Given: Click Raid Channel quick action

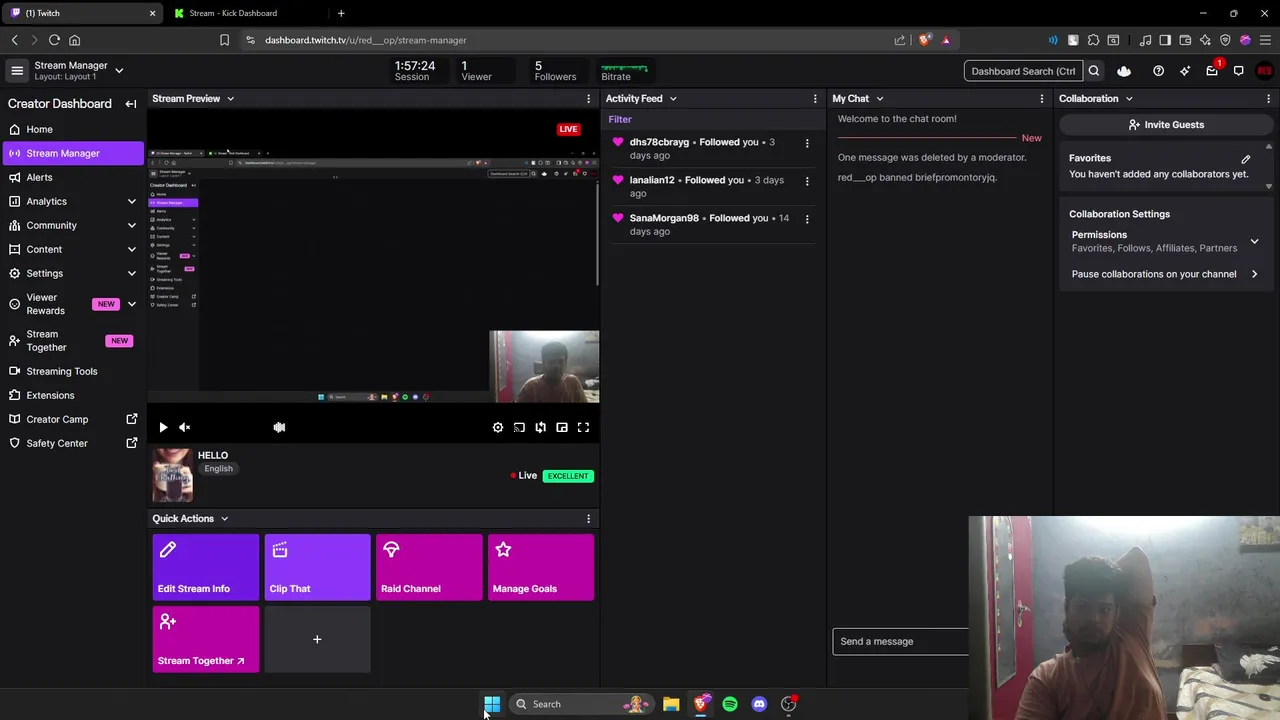Looking at the screenshot, I should click(x=429, y=567).
